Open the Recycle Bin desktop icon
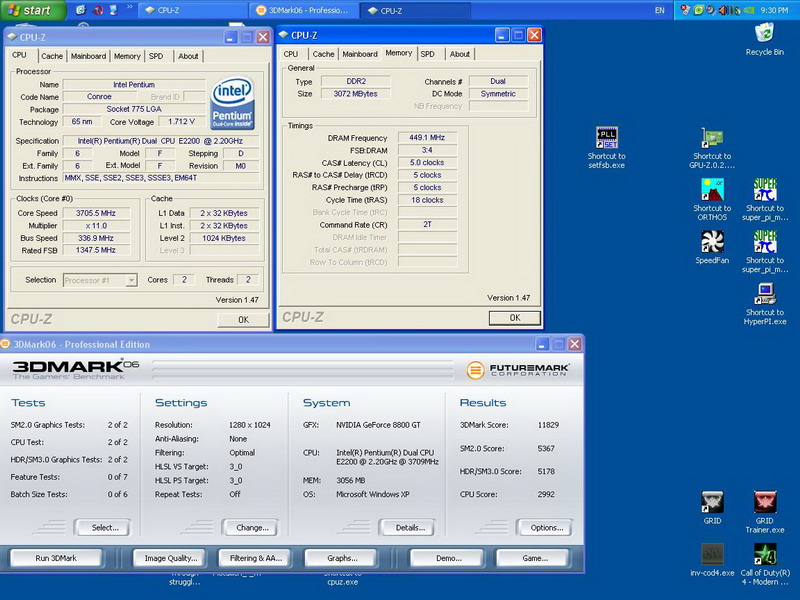 click(764, 34)
